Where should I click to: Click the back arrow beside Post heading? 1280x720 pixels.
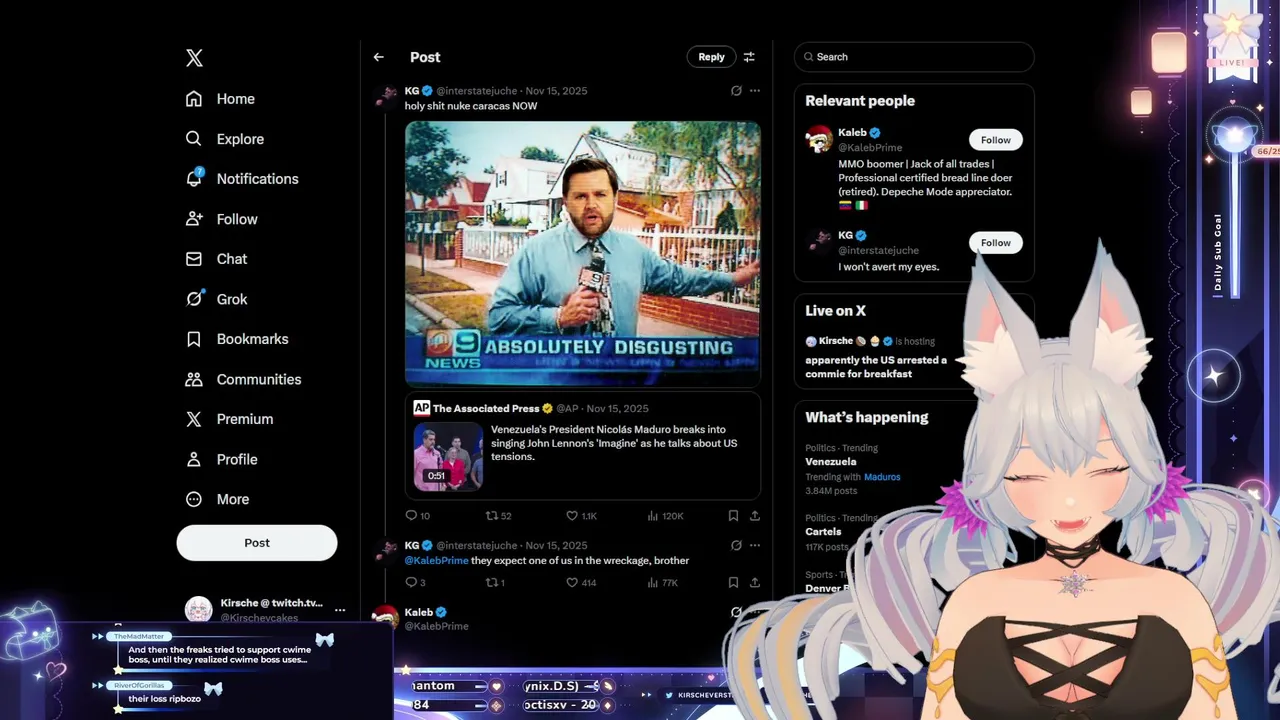[378, 57]
